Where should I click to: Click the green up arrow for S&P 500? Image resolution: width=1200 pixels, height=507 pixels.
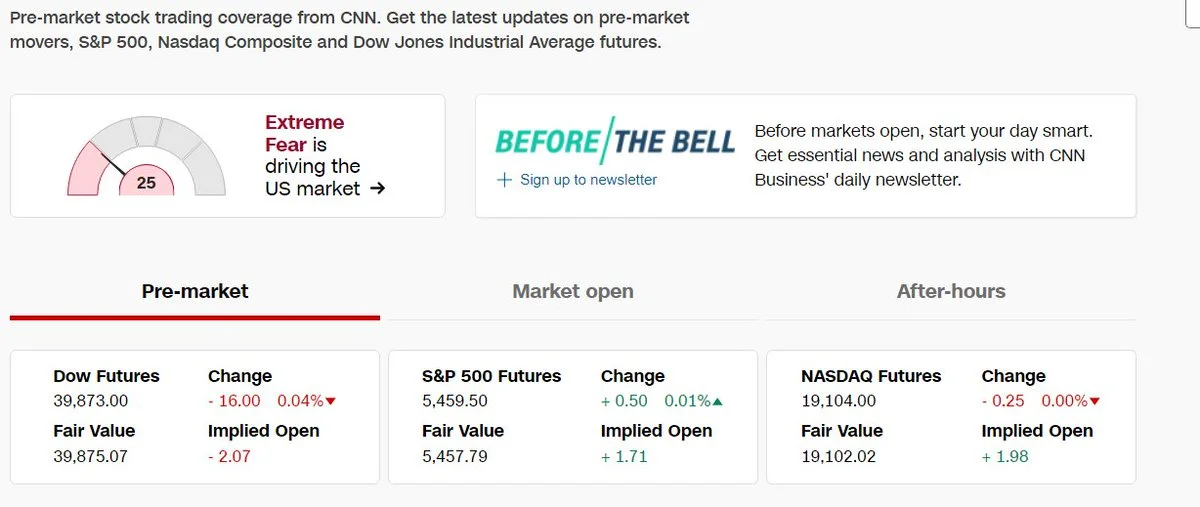[x=718, y=402]
